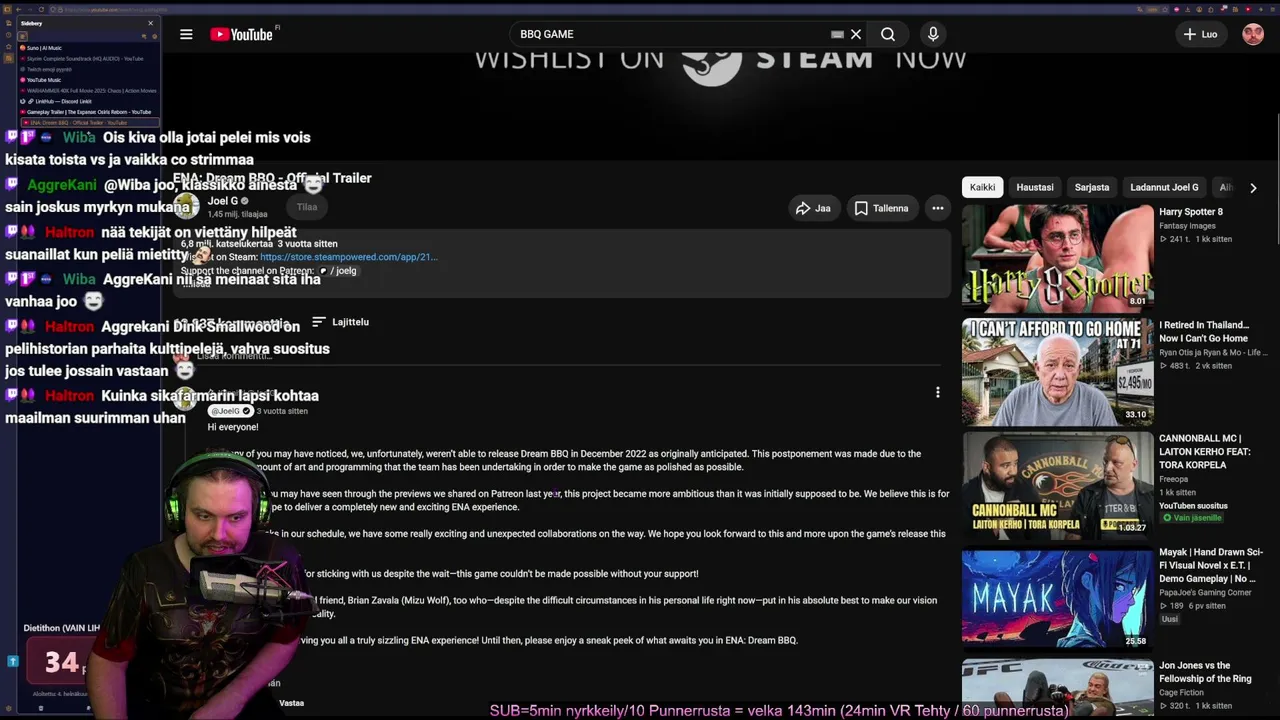This screenshot has height=720, width=1280.
Task: Close the Sidebery panel
Action: point(151,23)
